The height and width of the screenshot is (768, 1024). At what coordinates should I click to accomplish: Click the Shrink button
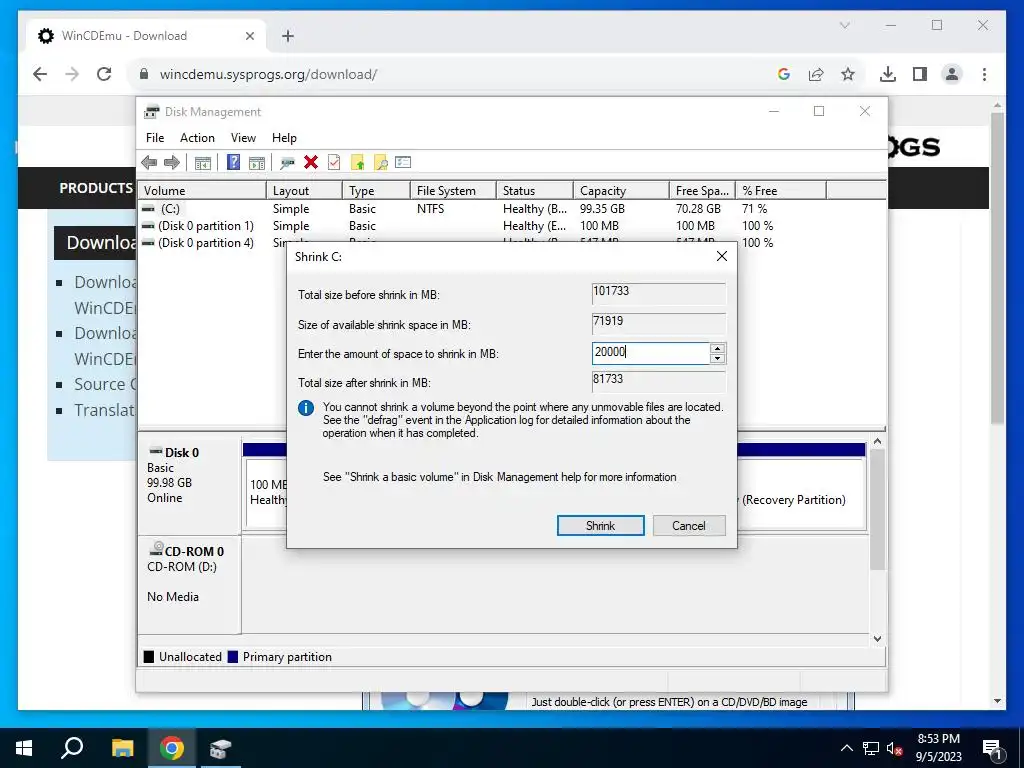click(x=600, y=526)
